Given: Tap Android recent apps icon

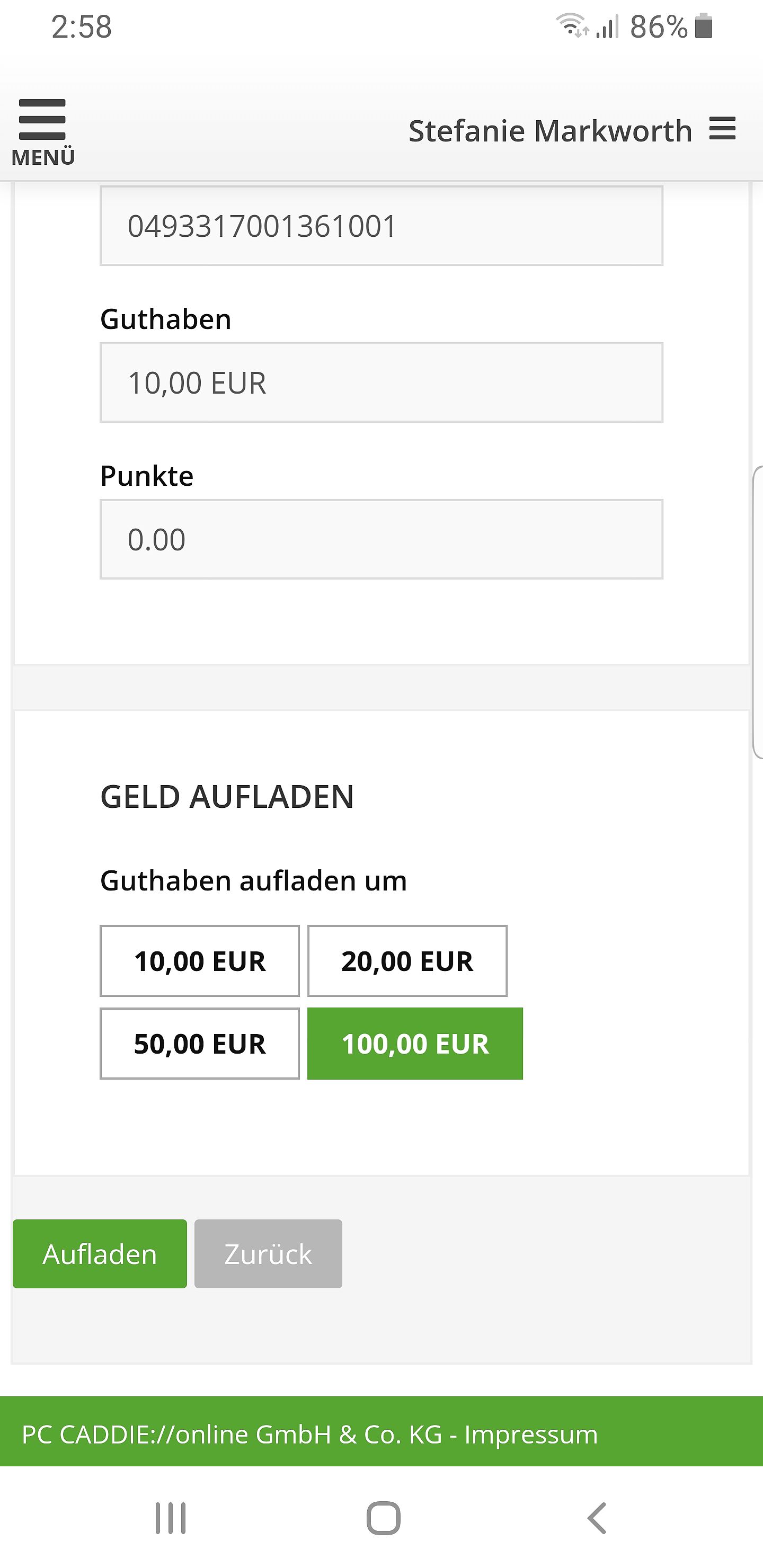Looking at the screenshot, I should pos(171,1518).
